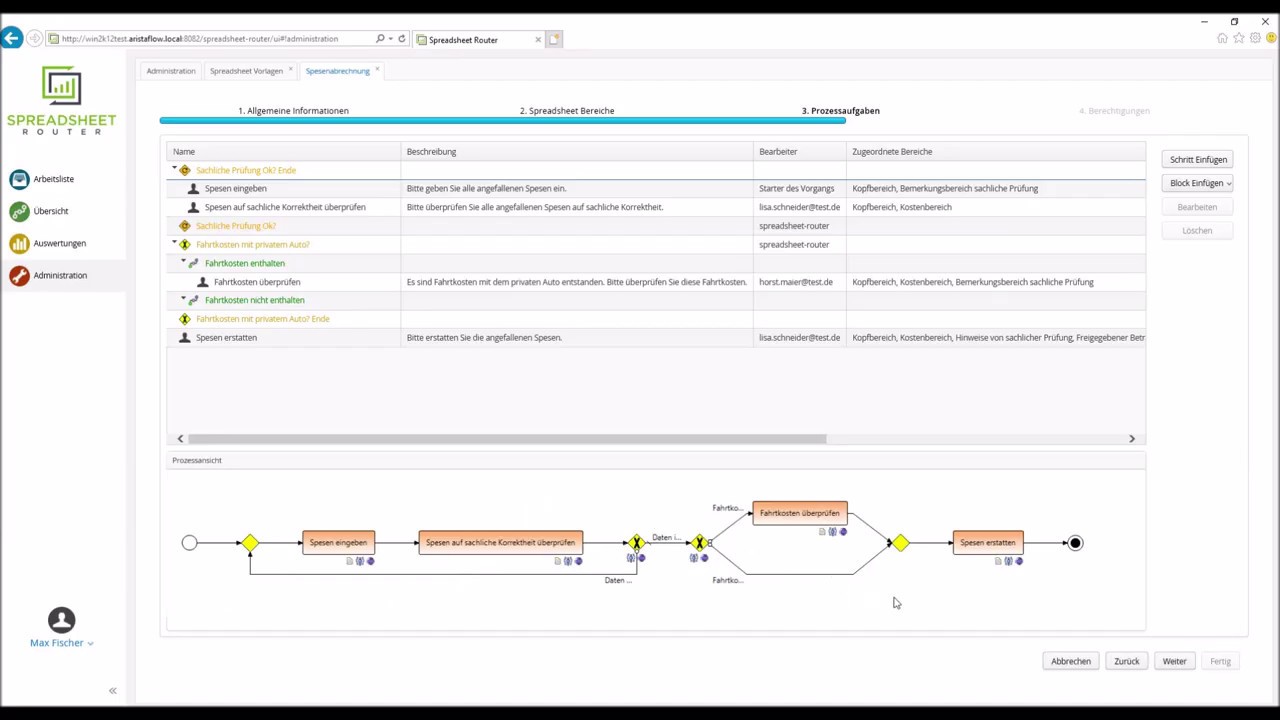This screenshot has width=1280, height=720.
Task: Select the 'Spesen erstatten' diagram box
Action: (x=987, y=542)
